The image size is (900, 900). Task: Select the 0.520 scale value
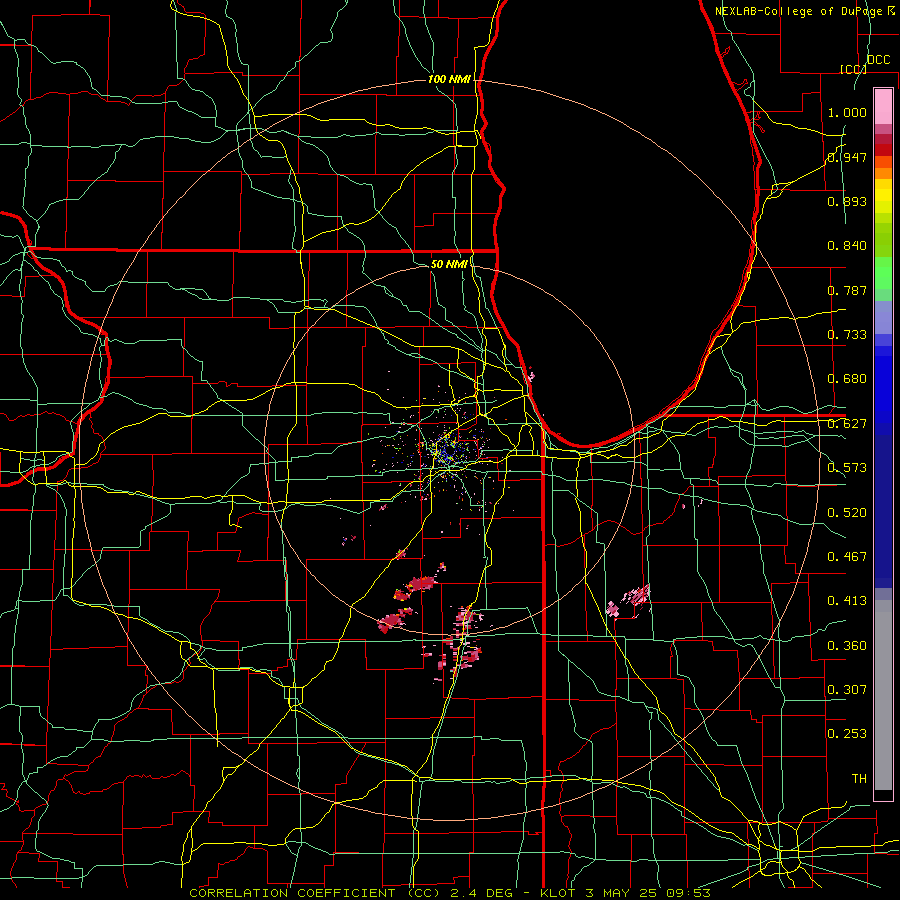847,513
